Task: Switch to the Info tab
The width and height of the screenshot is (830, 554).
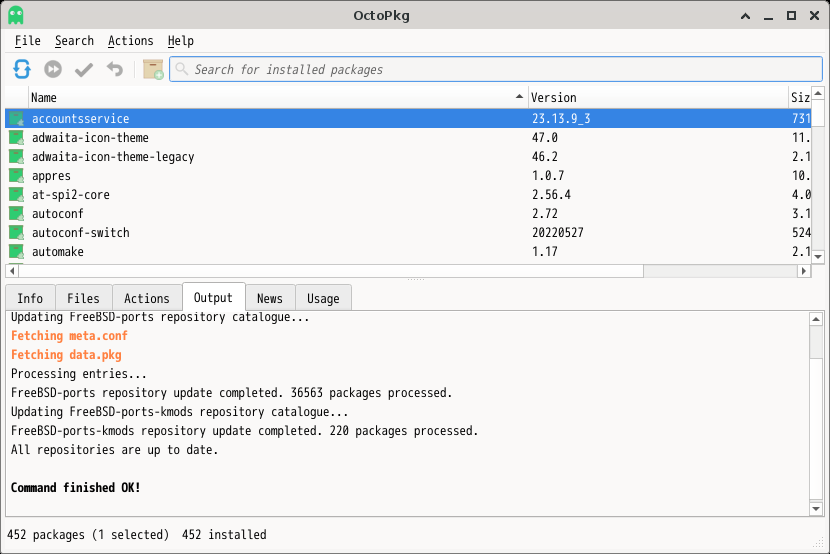Action: [x=30, y=298]
